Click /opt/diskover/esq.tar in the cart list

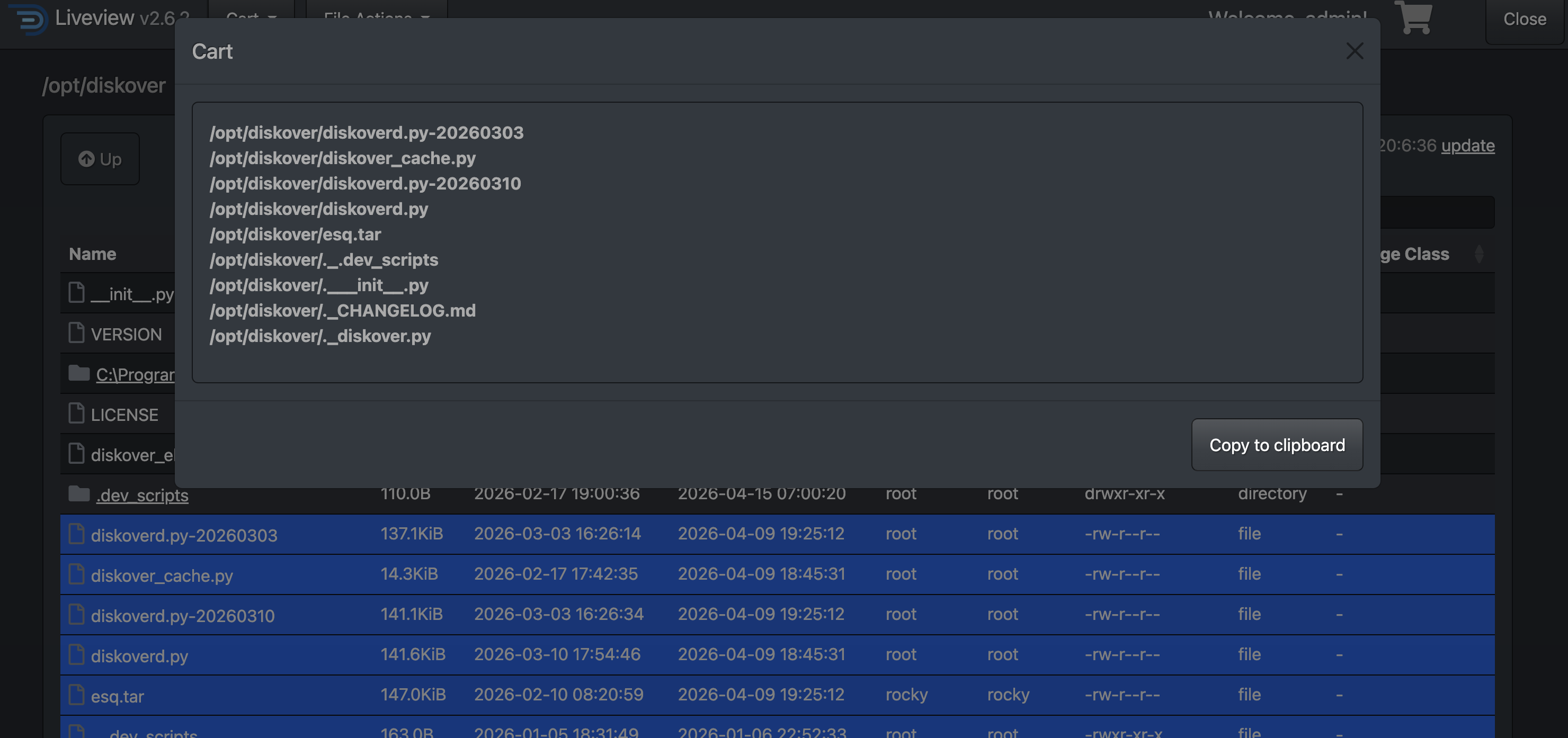click(x=295, y=235)
